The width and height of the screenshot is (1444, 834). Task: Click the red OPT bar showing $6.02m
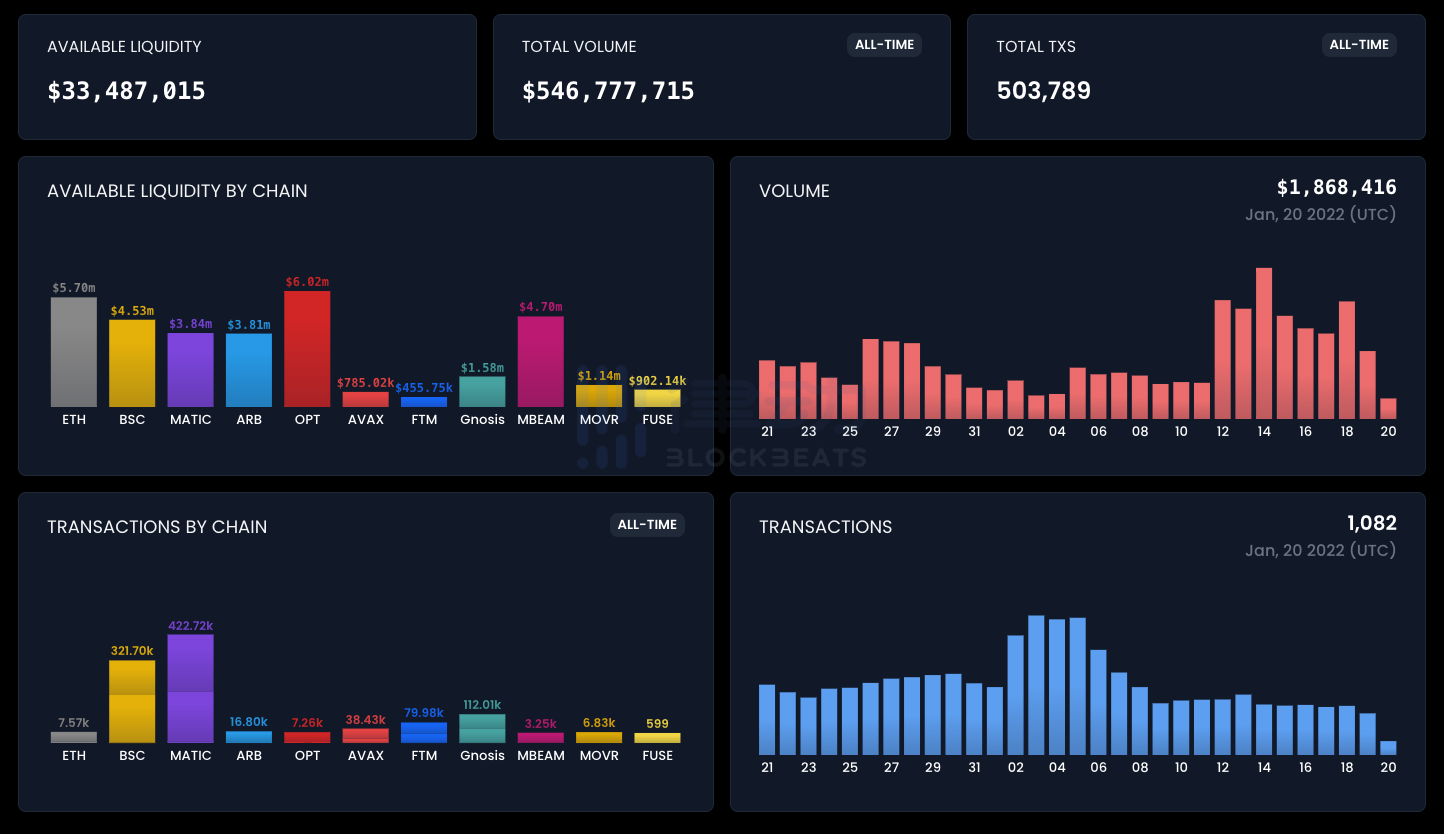pyautogui.click(x=307, y=349)
